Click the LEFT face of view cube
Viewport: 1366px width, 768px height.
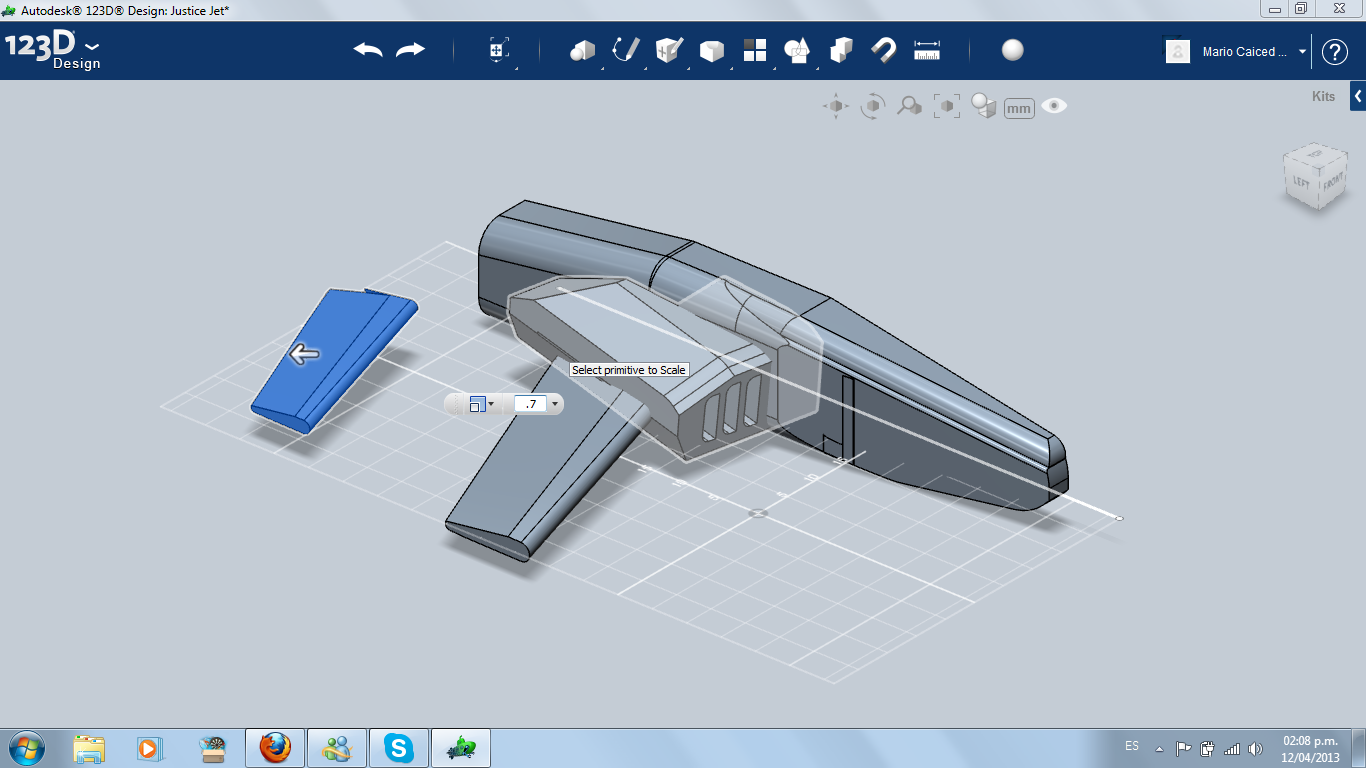click(x=1301, y=181)
